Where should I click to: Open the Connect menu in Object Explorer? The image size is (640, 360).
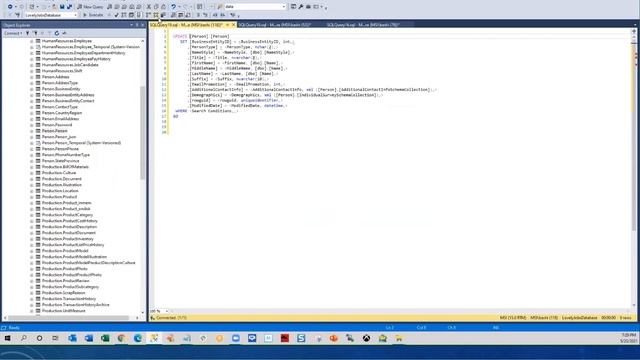pyautogui.click(x=13, y=33)
